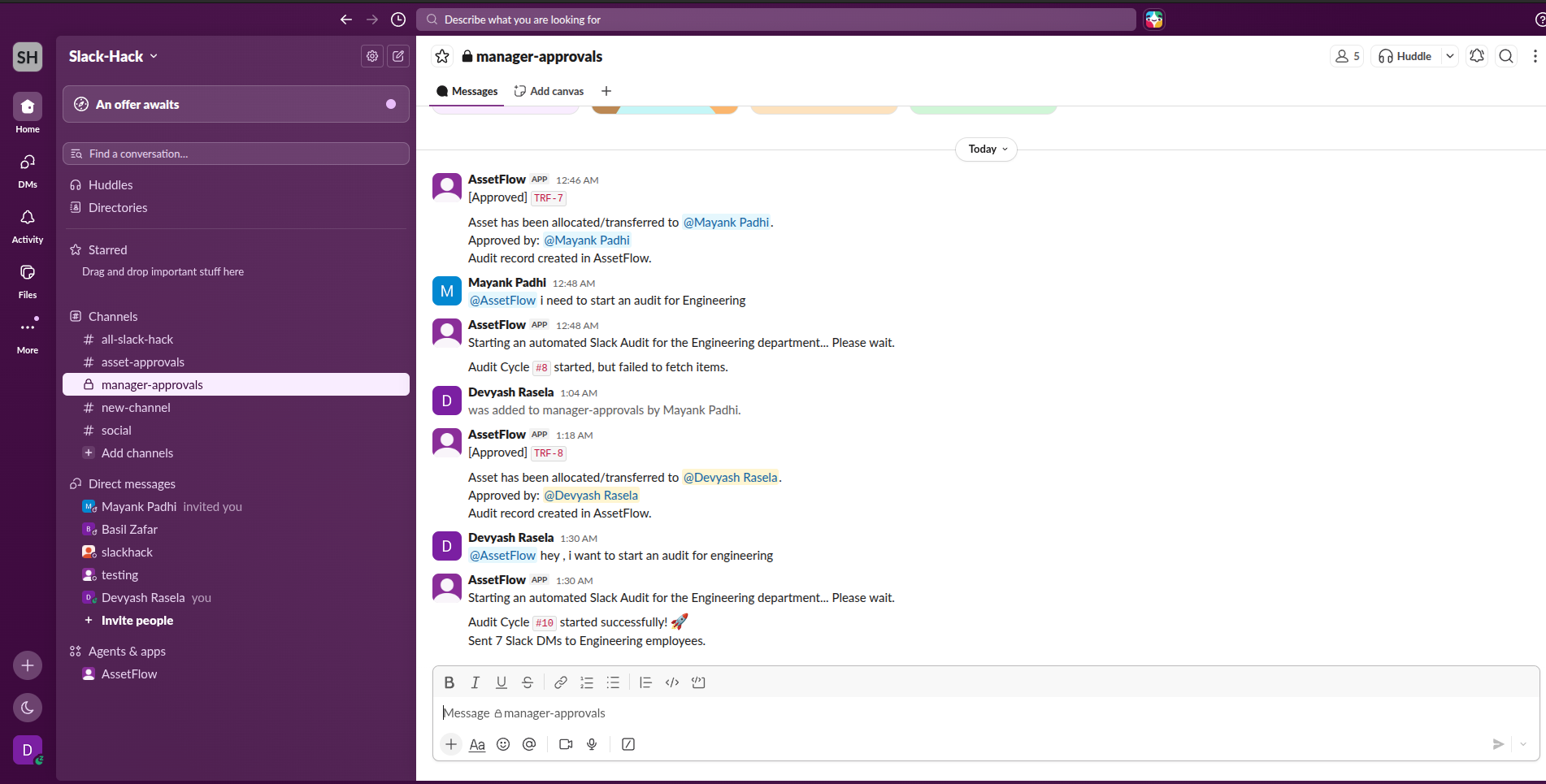Open More options in the left rail
Image resolution: width=1546 pixels, height=784 pixels.
tap(28, 335)
